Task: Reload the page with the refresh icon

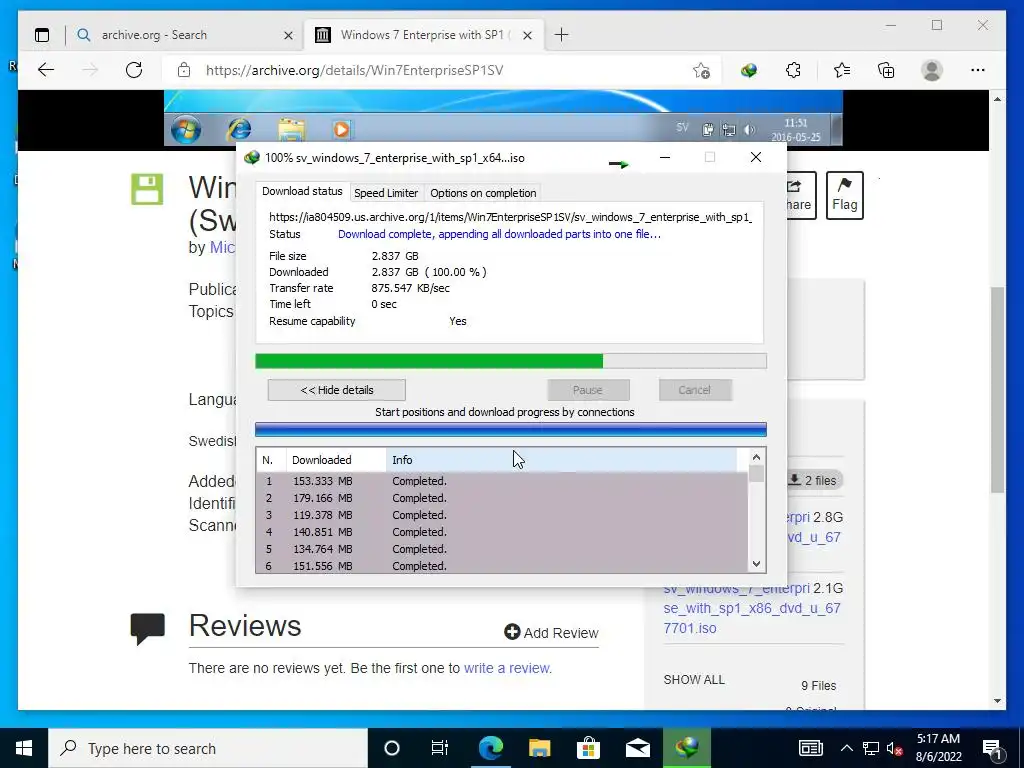Action: click(134, 70)
